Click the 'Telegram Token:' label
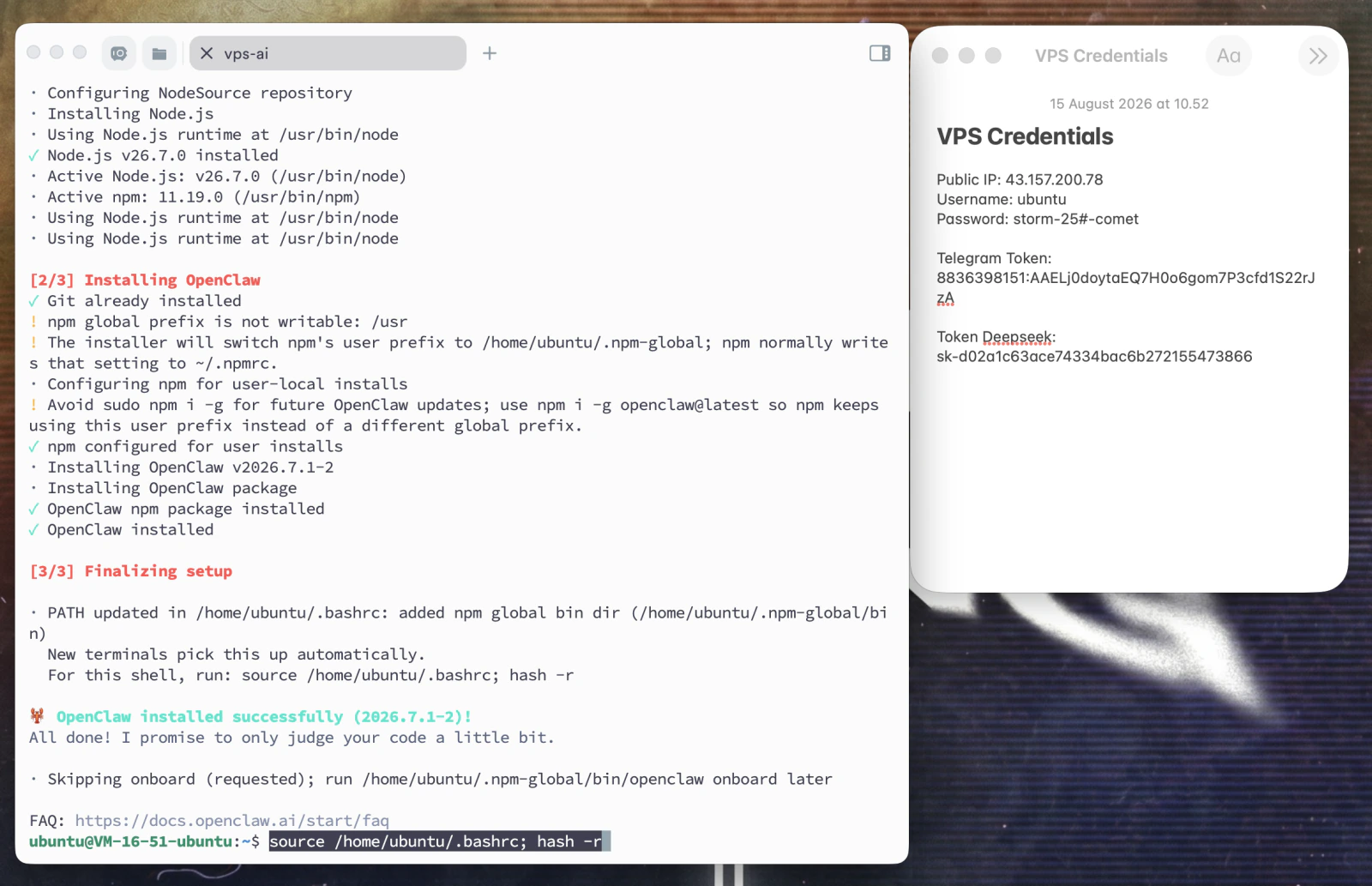This screenshot has width=1372, height=886. (994, 258)
